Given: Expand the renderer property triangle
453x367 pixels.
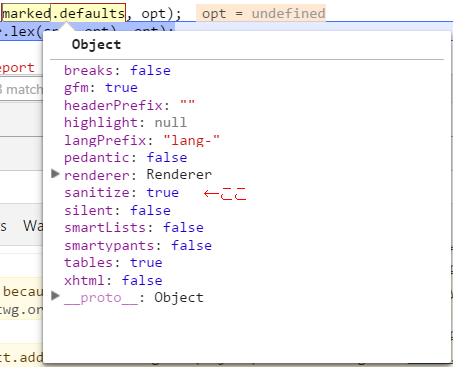Looking at the screenshot, I should point(55,174).
